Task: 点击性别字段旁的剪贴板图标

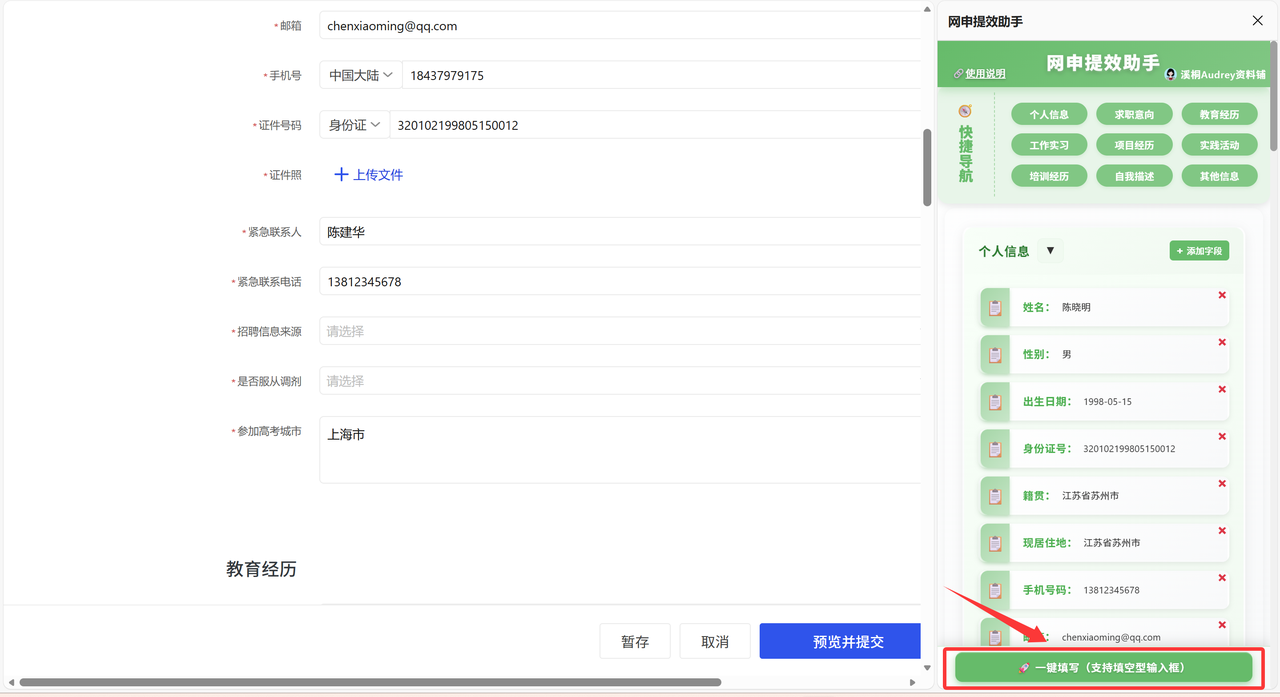Action: (995, 354)
